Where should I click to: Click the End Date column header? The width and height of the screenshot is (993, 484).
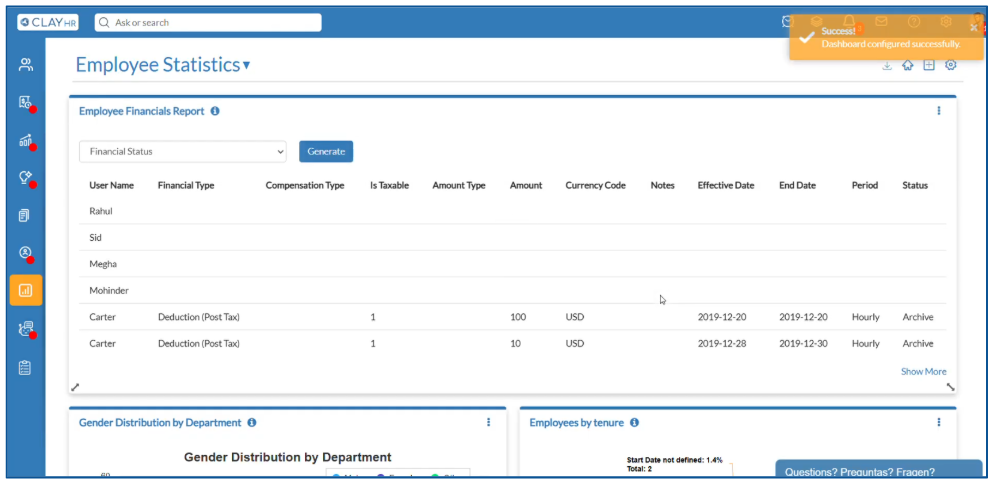pyautogui.click(x=797, y=186)
